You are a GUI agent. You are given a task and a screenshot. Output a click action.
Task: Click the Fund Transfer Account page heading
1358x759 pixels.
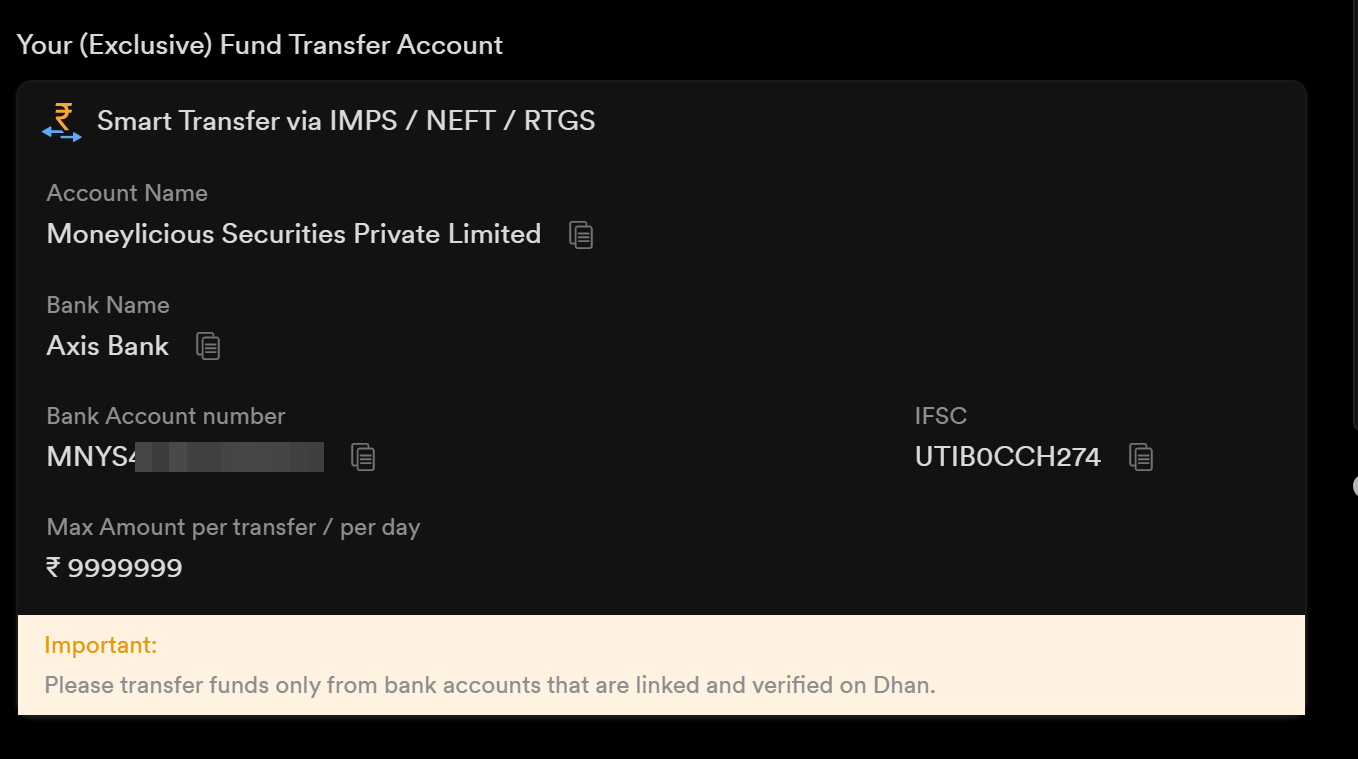click(x=259, y=45)
